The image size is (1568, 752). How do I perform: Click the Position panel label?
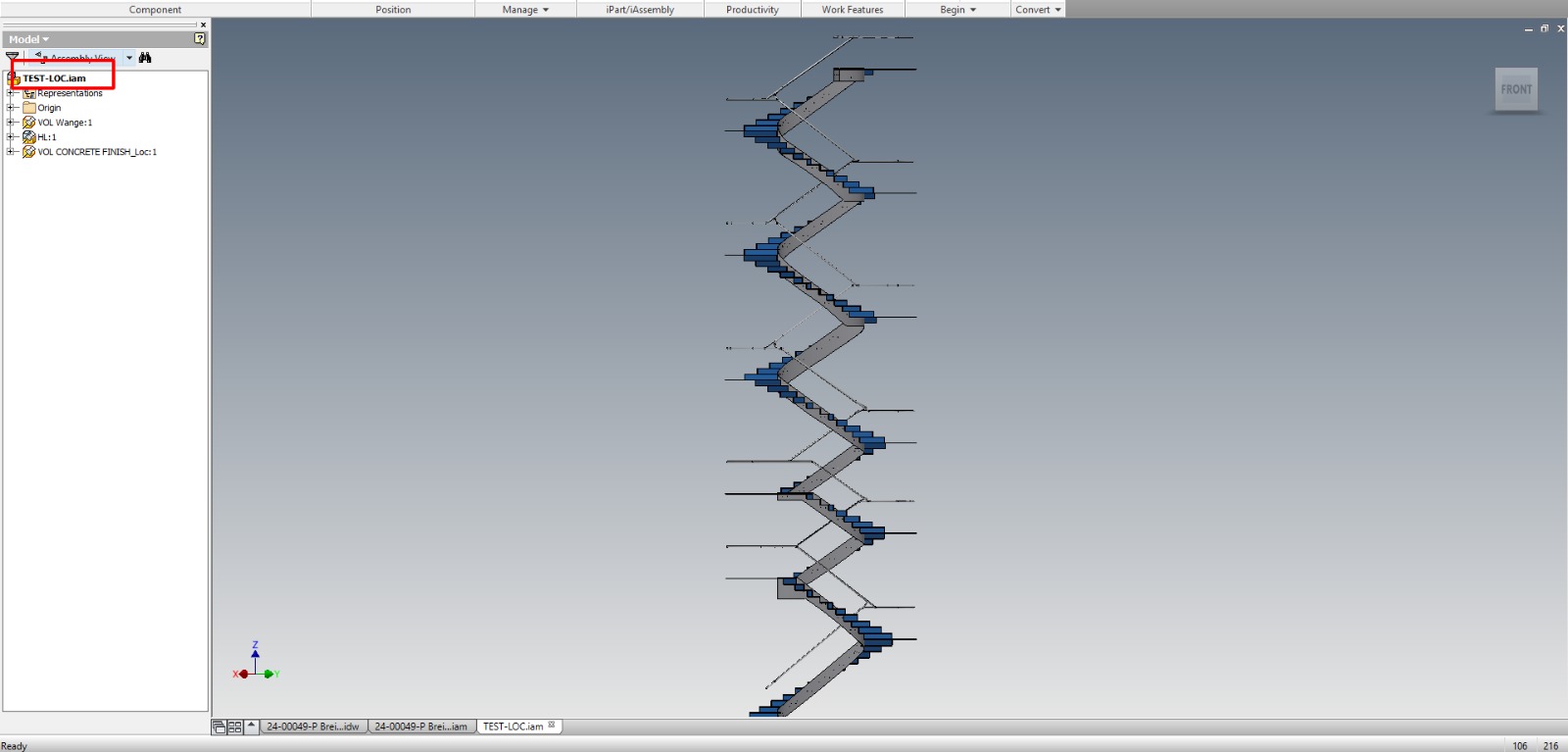pyautogui.click(x=393, y=10)
